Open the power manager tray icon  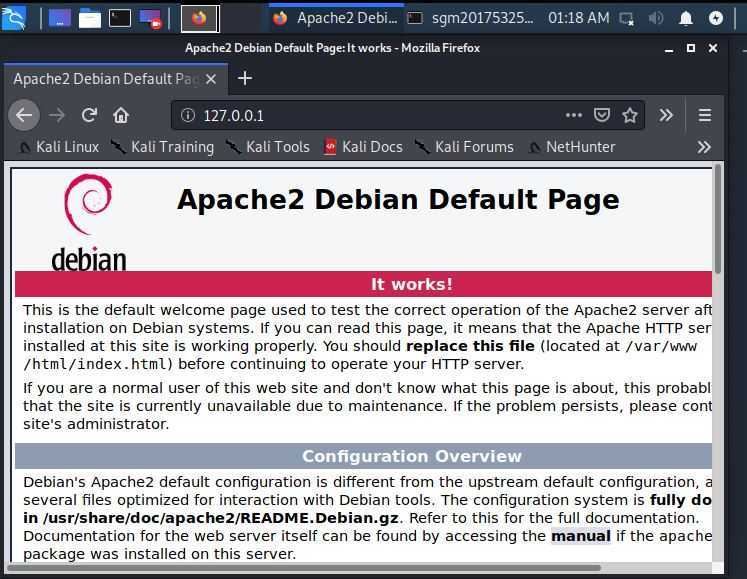[x=716, y=18]
